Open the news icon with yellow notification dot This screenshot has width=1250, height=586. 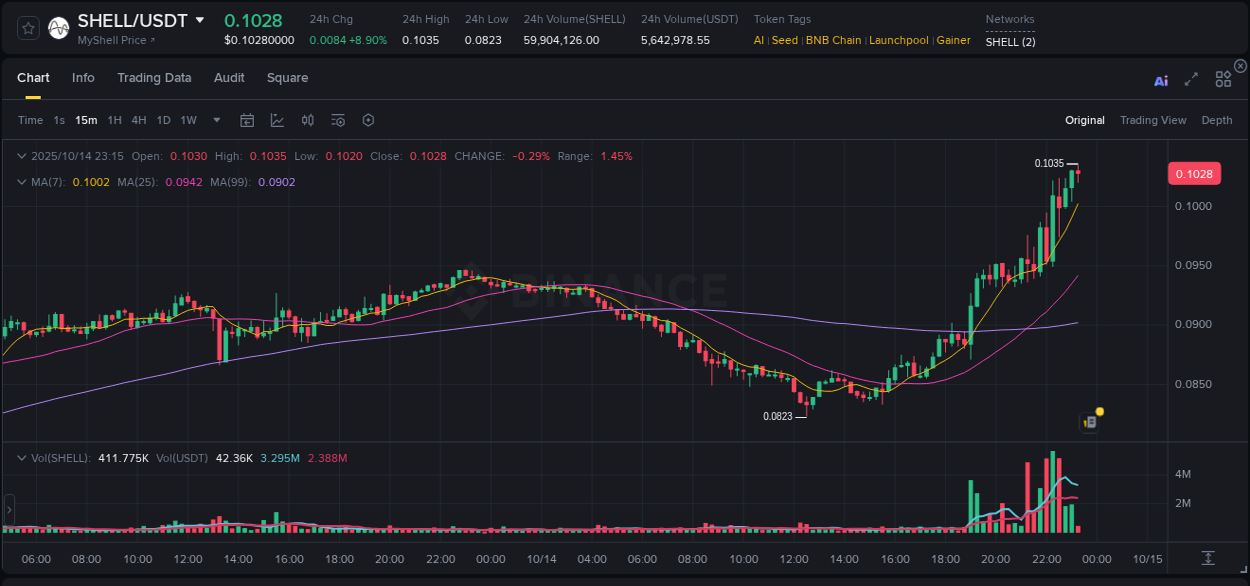coord(1089,422)
